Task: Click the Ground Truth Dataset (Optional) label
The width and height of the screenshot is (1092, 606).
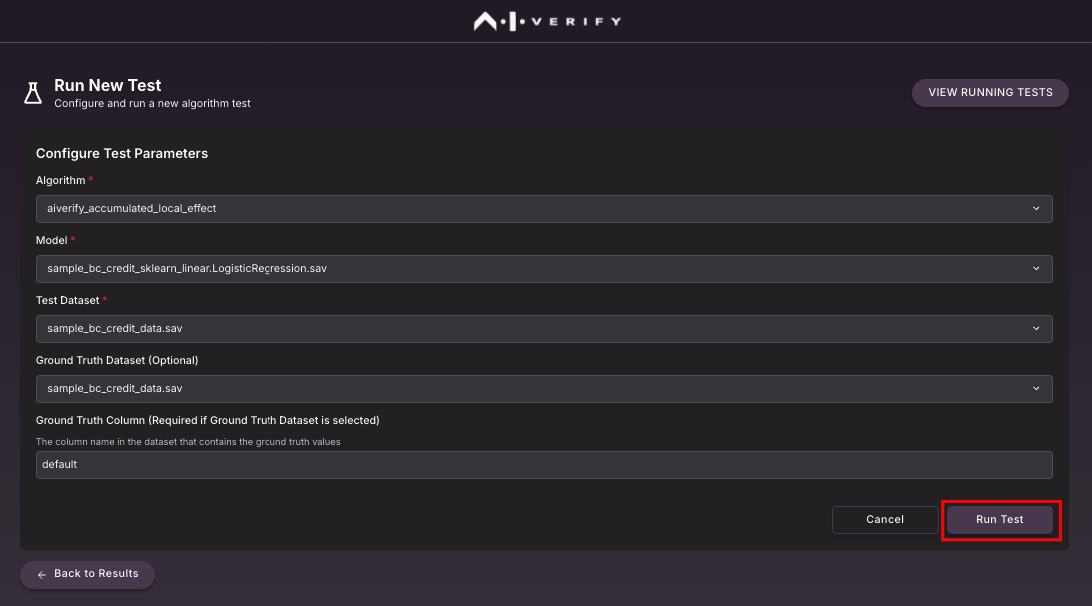Action: (117, 360)
